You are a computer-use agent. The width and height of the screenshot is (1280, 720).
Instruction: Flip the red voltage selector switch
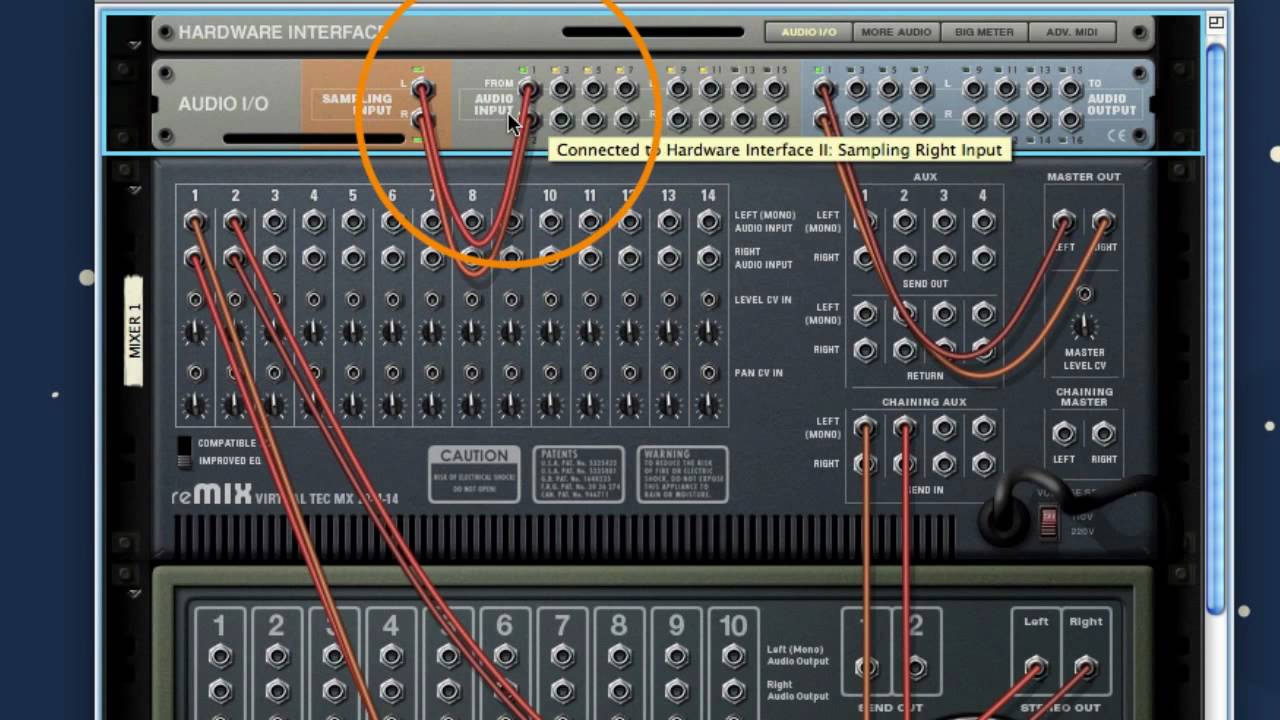[1048, 522]
